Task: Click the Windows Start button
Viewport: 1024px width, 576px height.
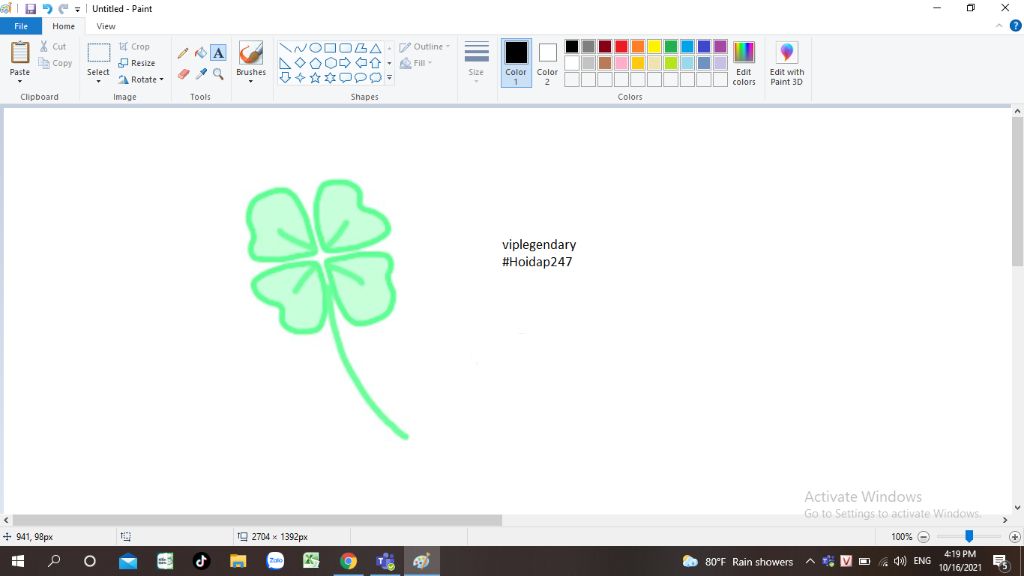Action: 18,561
